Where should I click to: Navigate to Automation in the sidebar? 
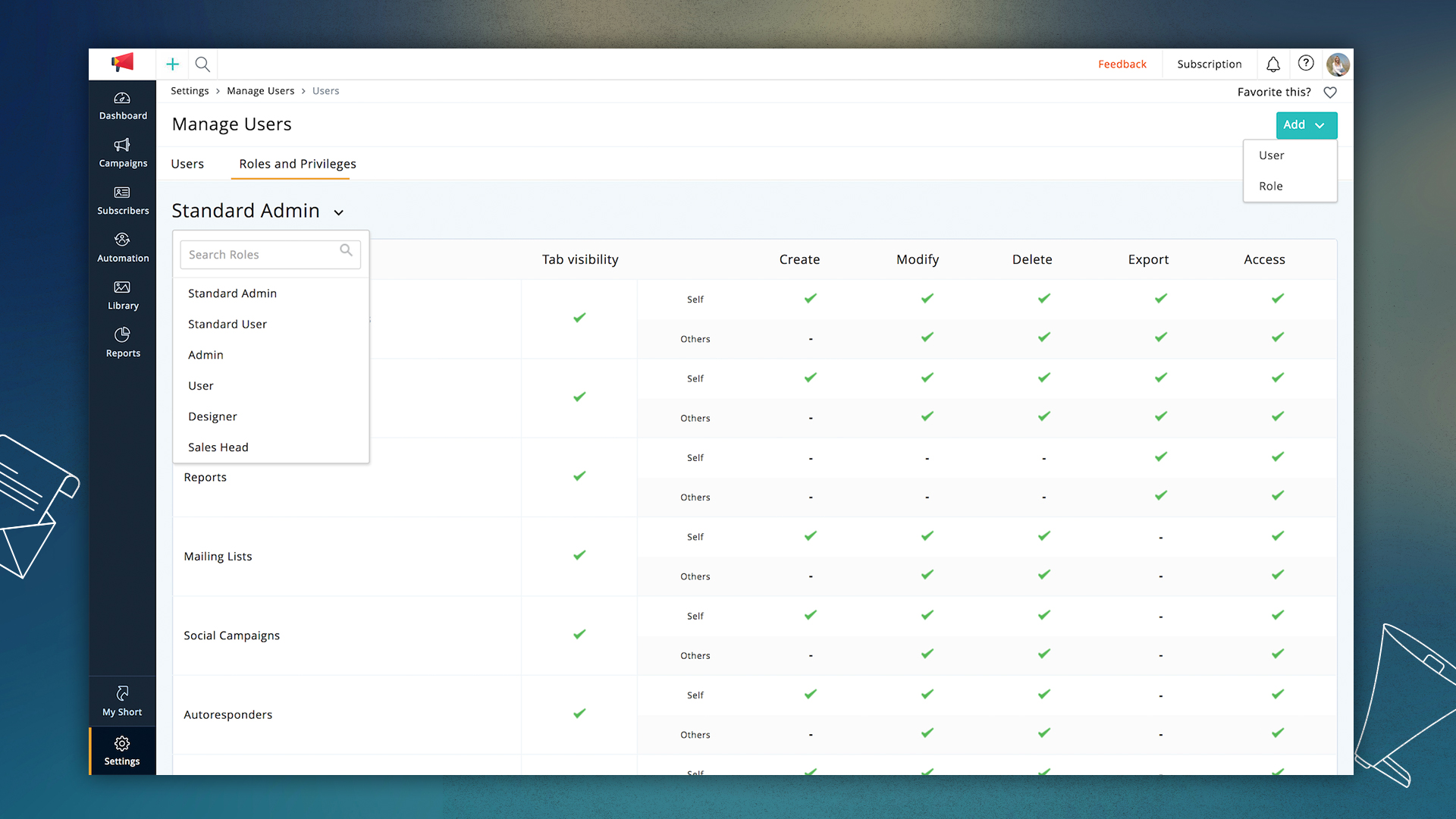tap(122, 247)
